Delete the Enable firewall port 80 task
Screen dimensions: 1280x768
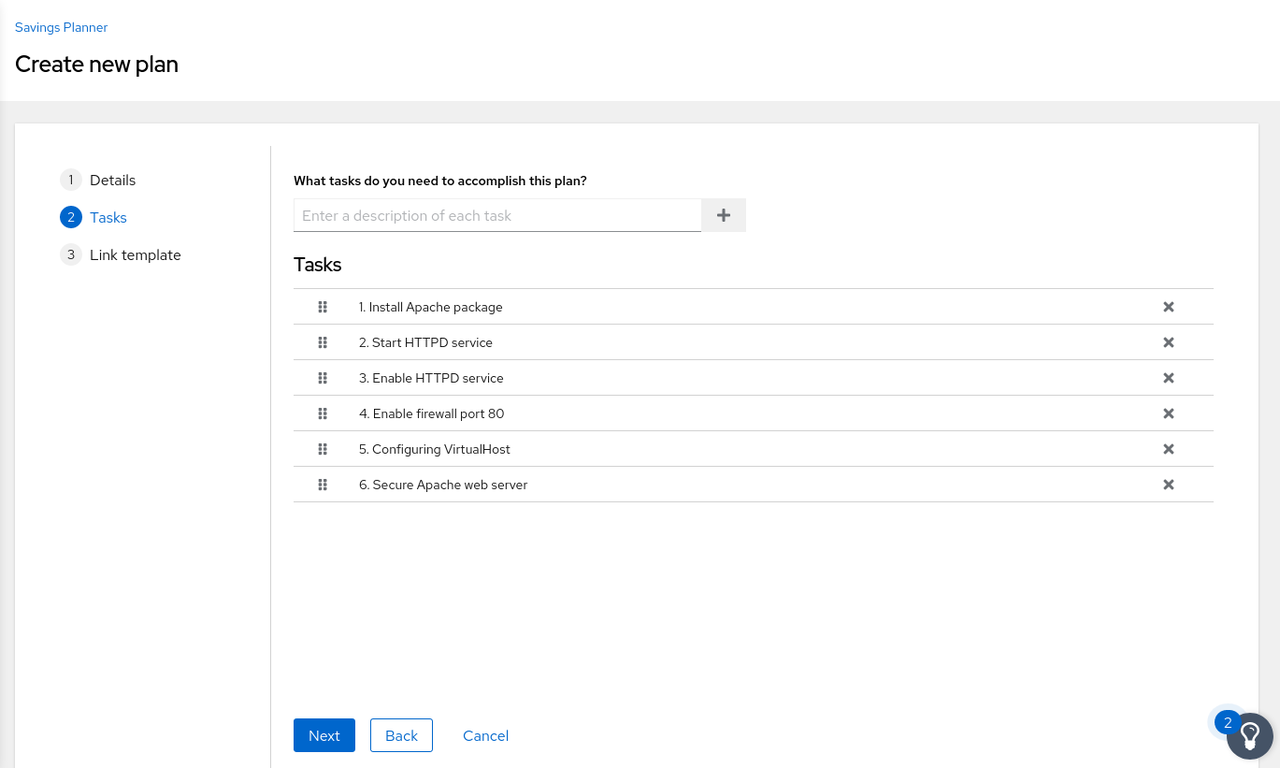point(1168,413)
